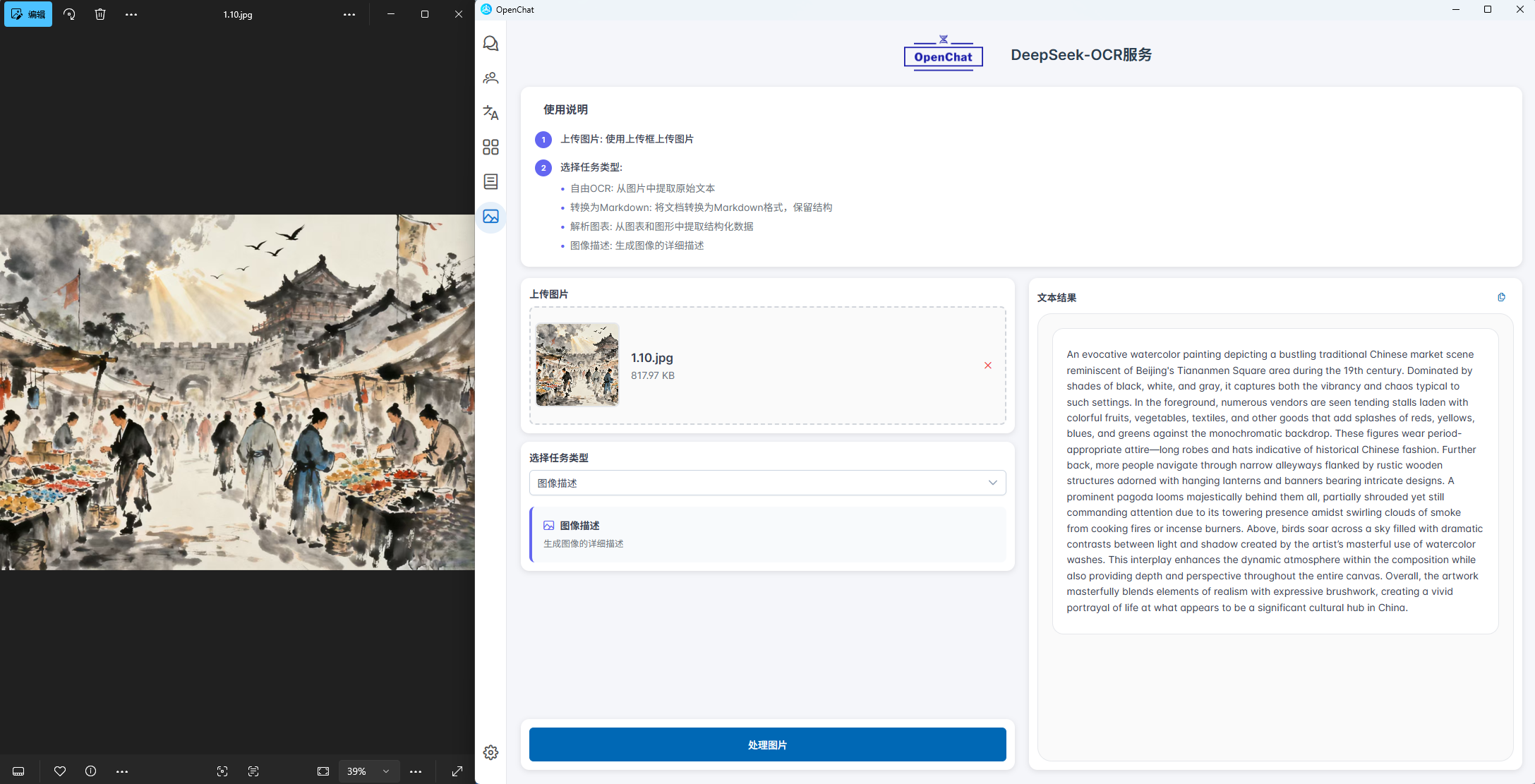
Task: Open the translation tool in the sidebar
Action: (490, 113)
